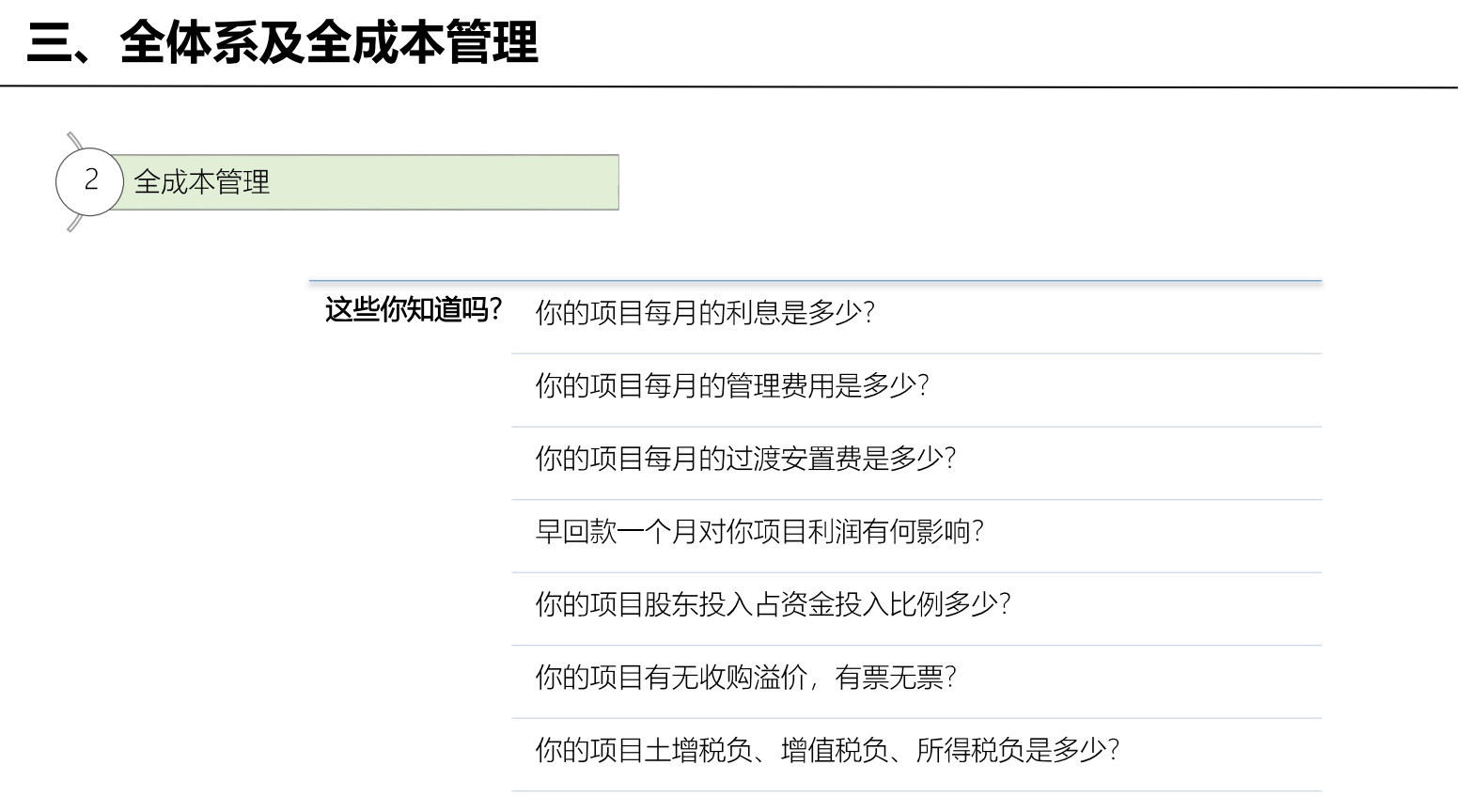Click the blue line above 这些你知道吗
Screen dimensions: 1470x812
click(x=815, y=281)
